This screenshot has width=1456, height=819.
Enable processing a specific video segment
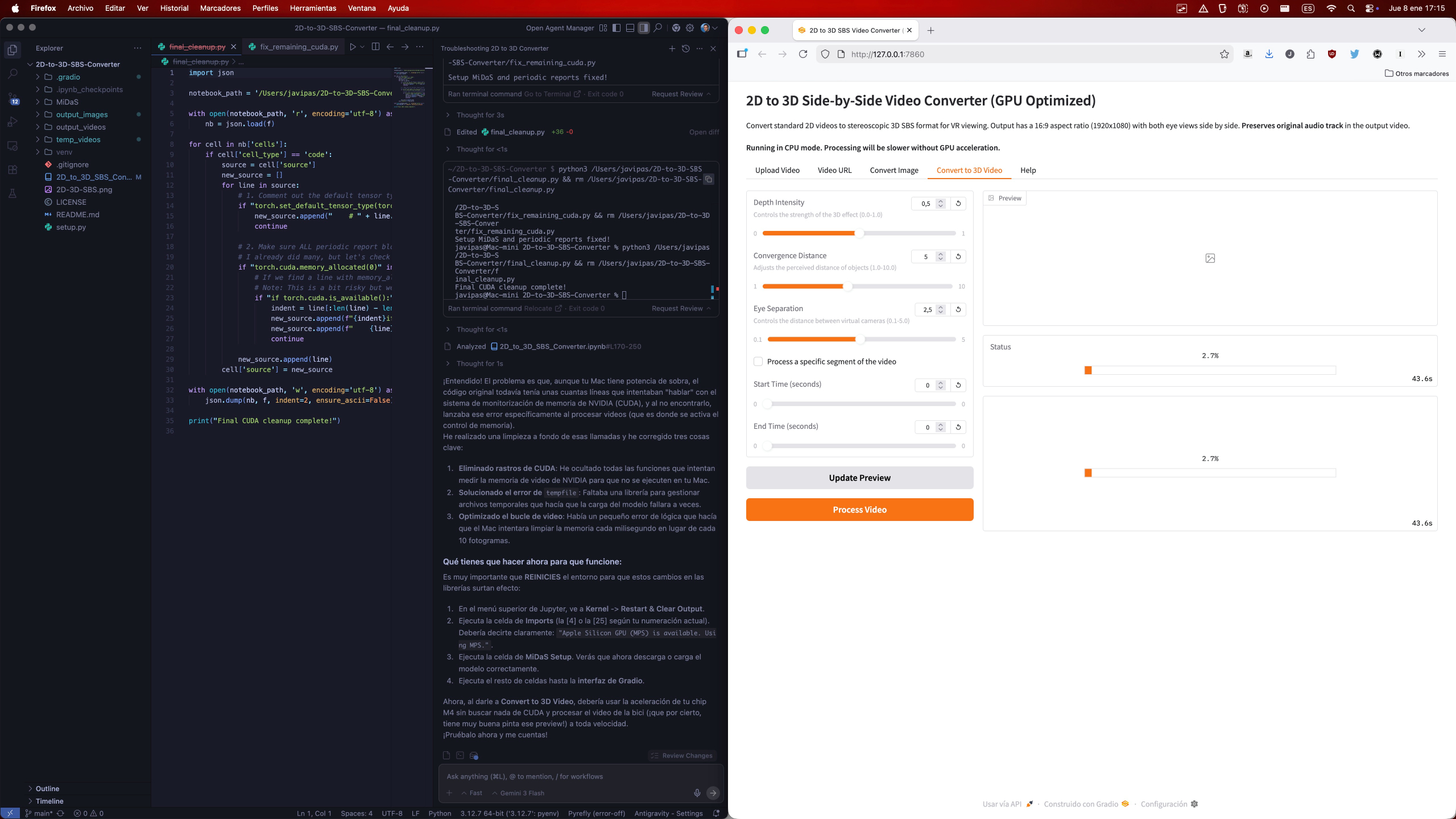tap(758, 362)
